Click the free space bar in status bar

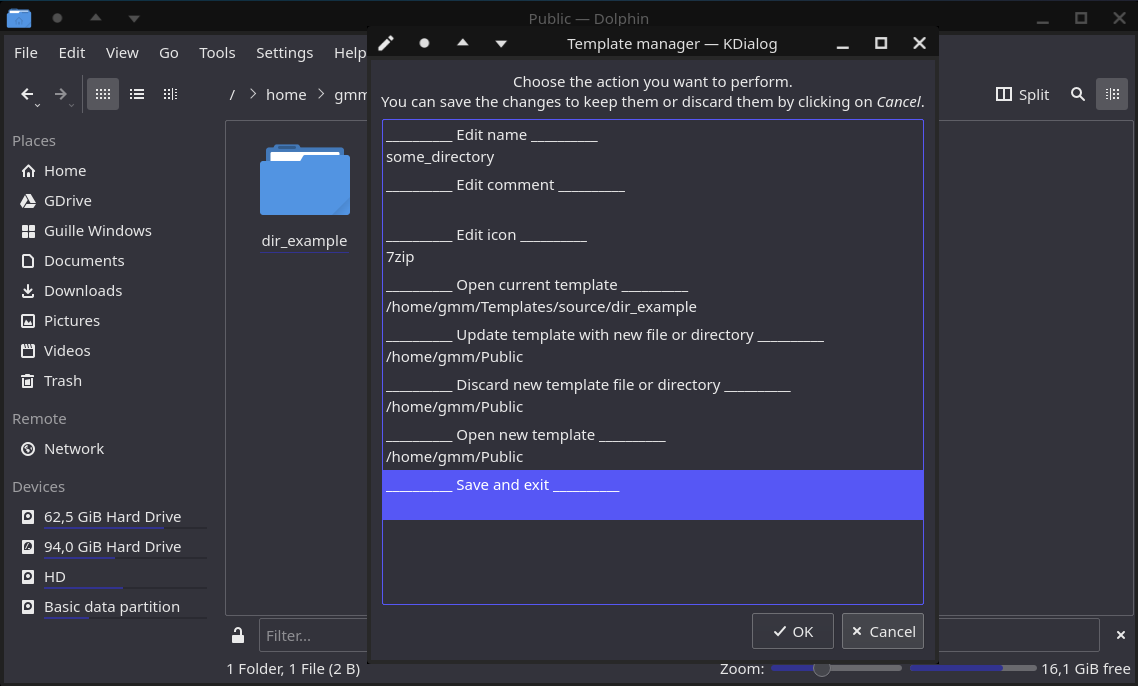pos(973,668)
